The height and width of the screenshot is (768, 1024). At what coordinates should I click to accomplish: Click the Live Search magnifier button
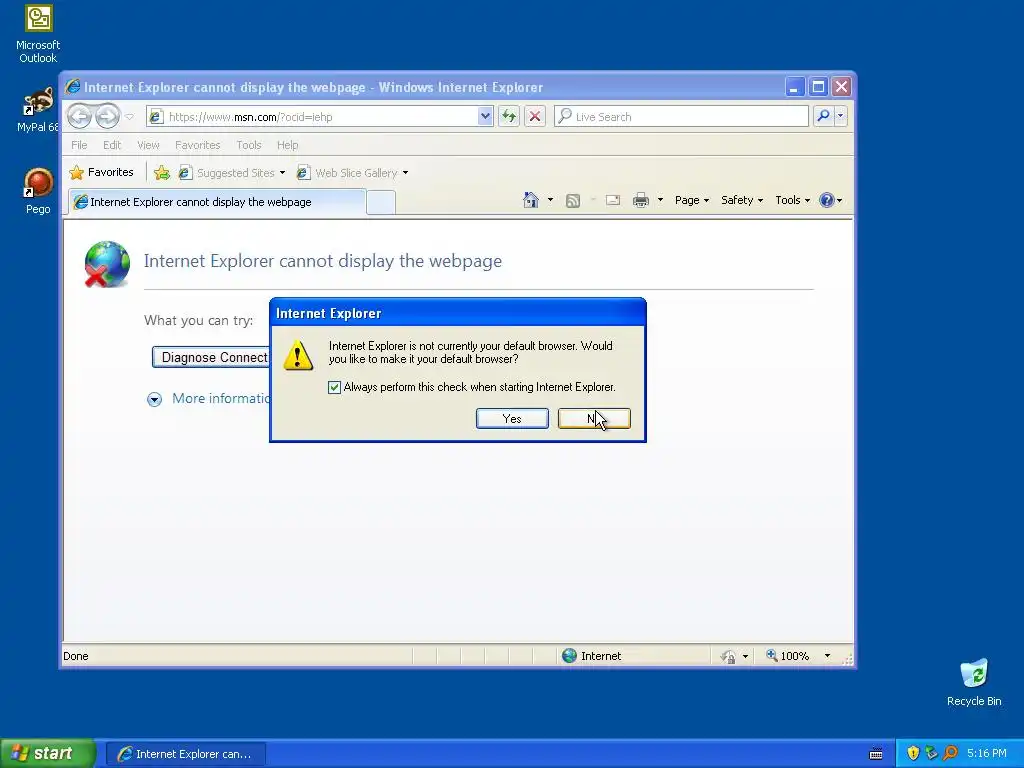tap(824, 116)
